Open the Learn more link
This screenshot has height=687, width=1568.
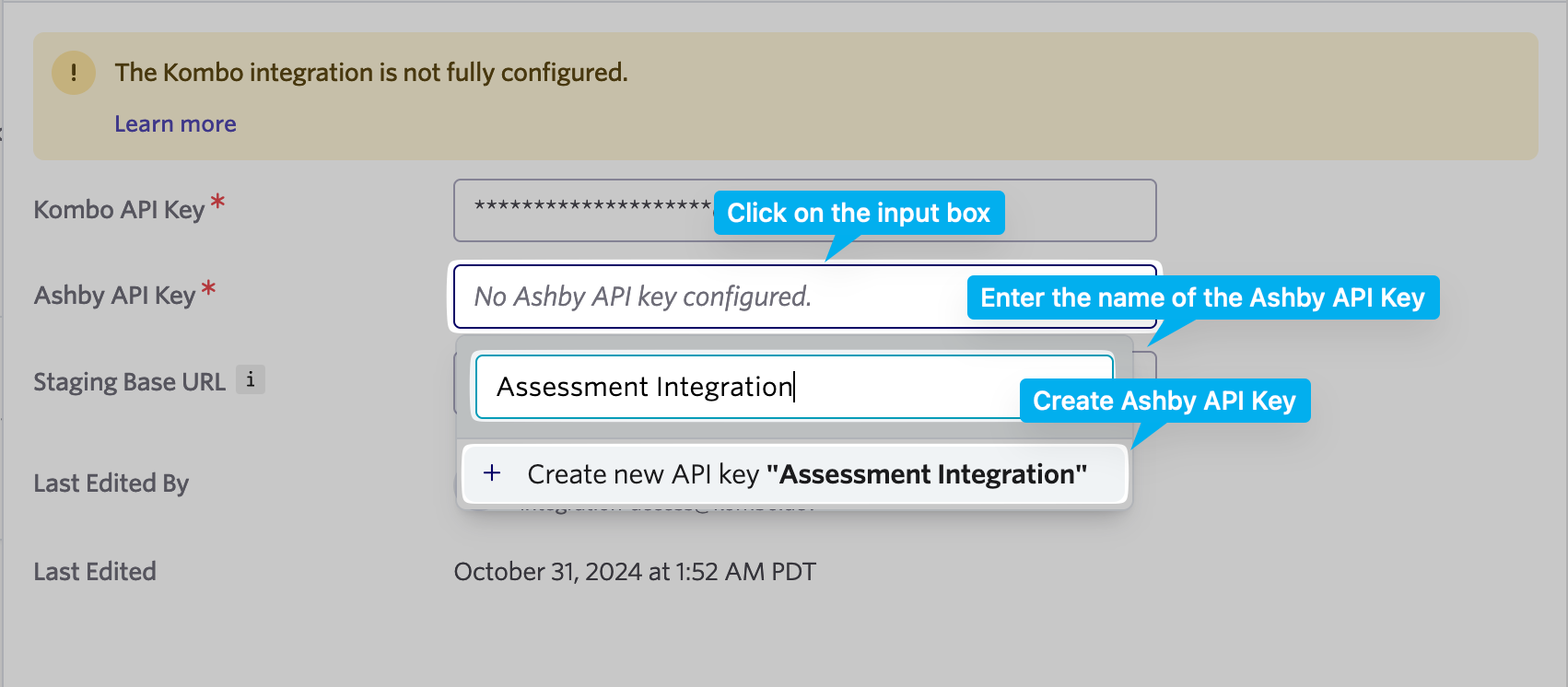pos(175,124)
